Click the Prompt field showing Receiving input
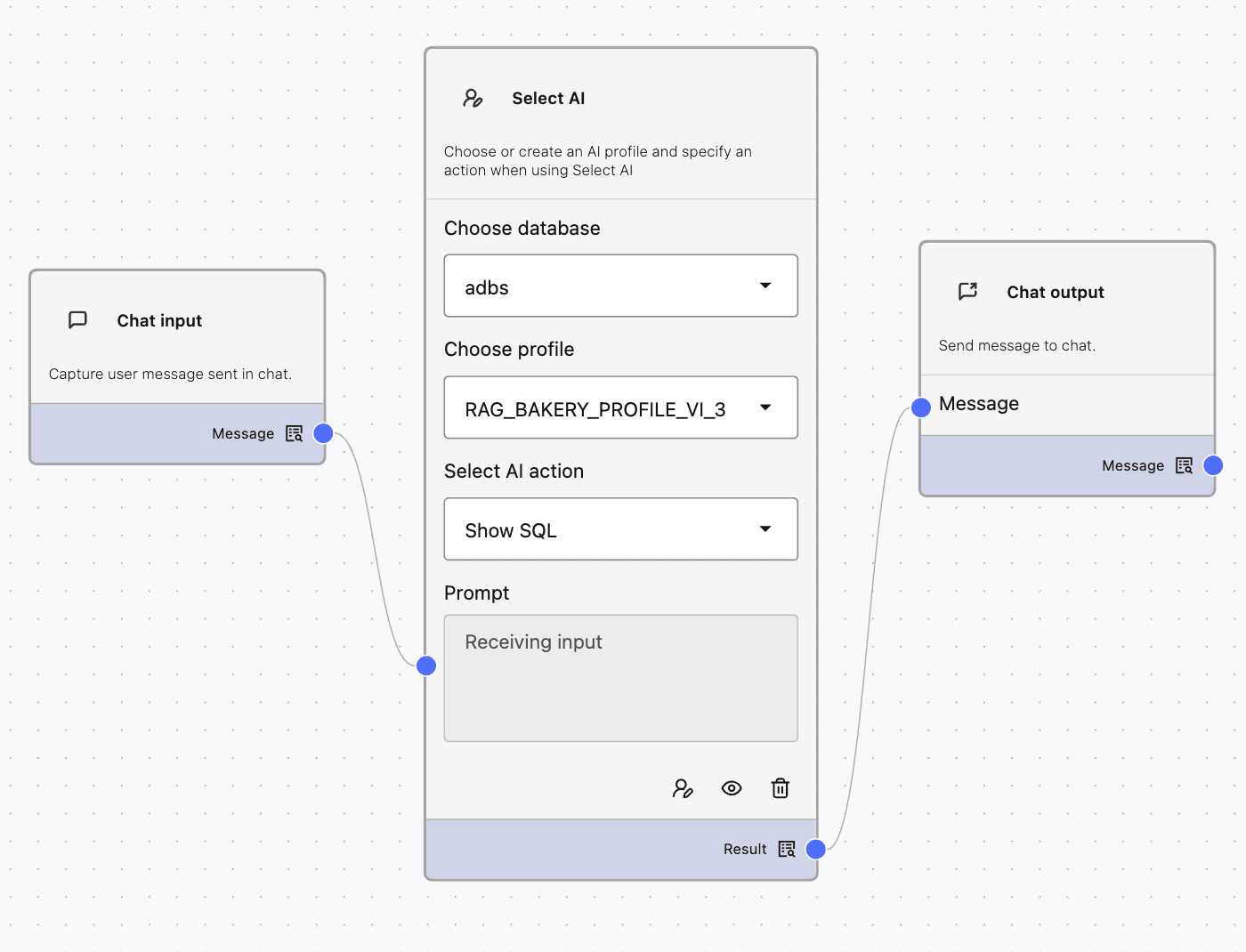This screenshot has width=1246, height=952. coord(620,678)
